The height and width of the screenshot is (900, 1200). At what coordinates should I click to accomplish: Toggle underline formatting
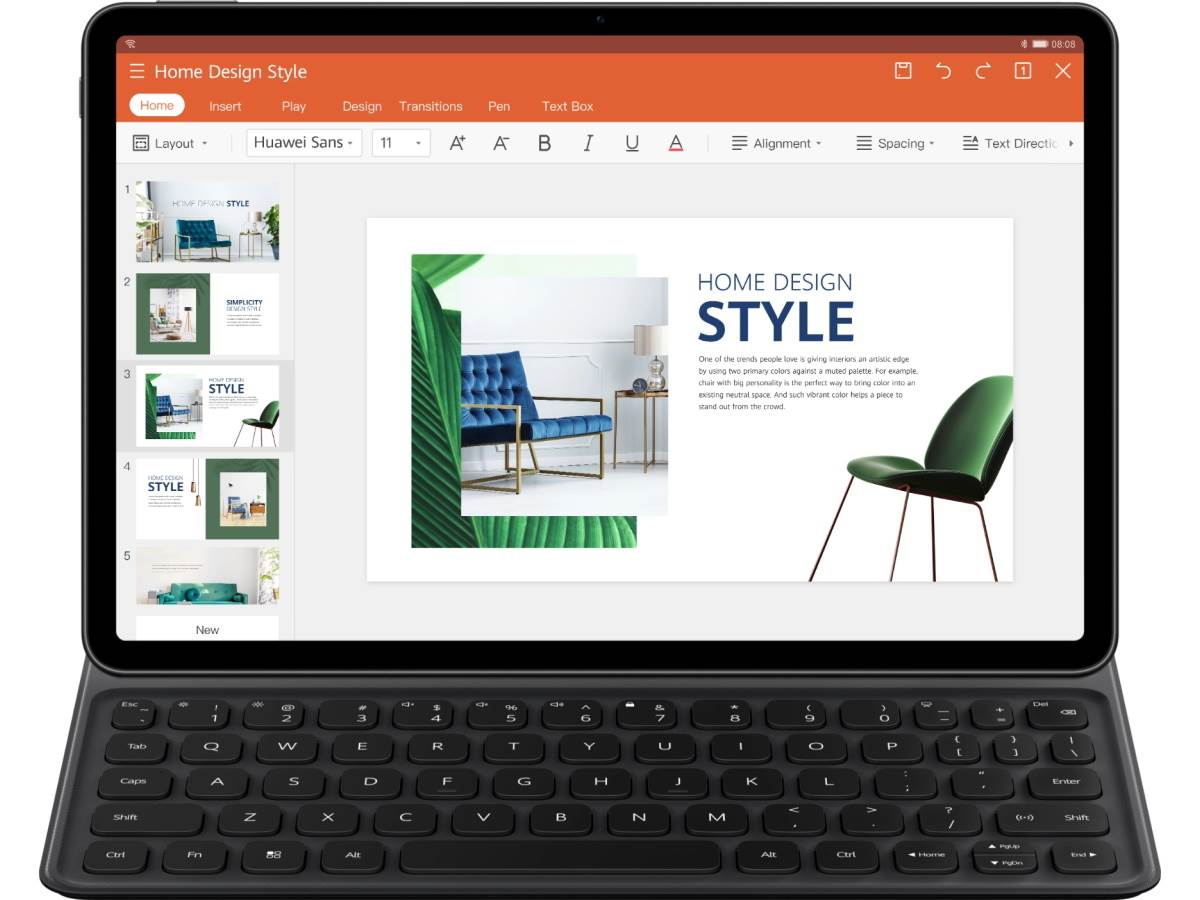pos(632,143)
